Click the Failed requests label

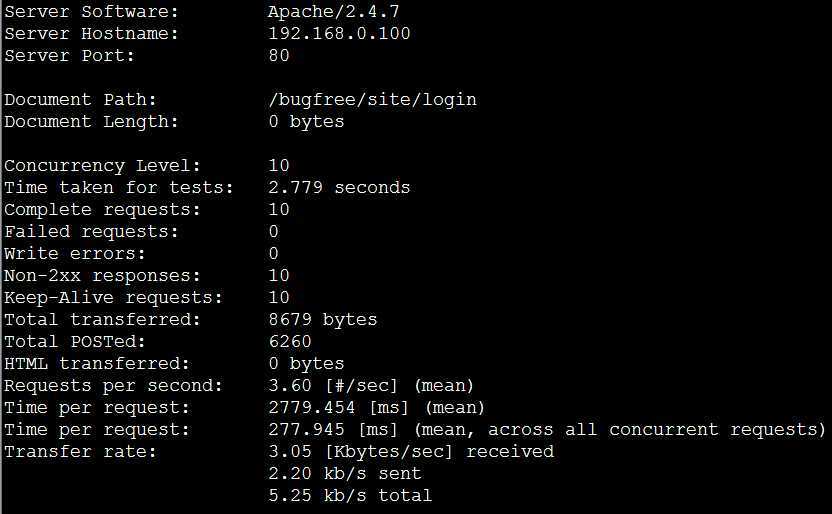91,232
